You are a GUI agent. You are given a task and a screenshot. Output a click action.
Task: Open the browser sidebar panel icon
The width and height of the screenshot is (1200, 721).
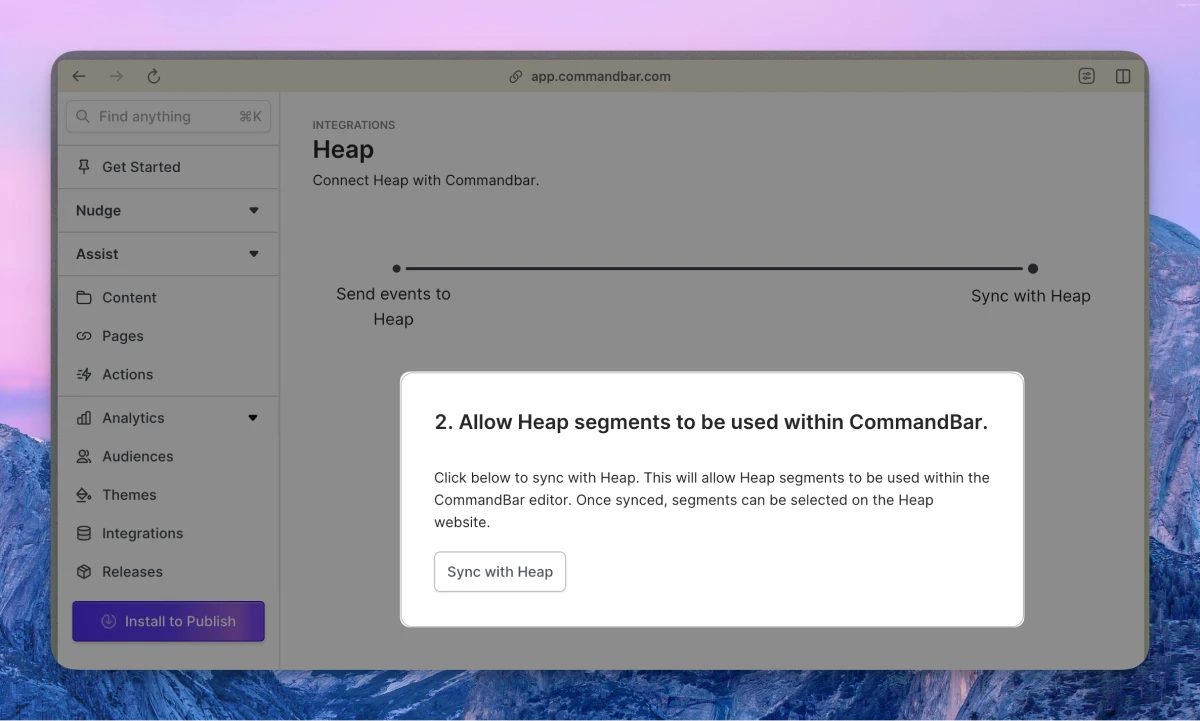pyautogui.click(x=1123, y=76)
